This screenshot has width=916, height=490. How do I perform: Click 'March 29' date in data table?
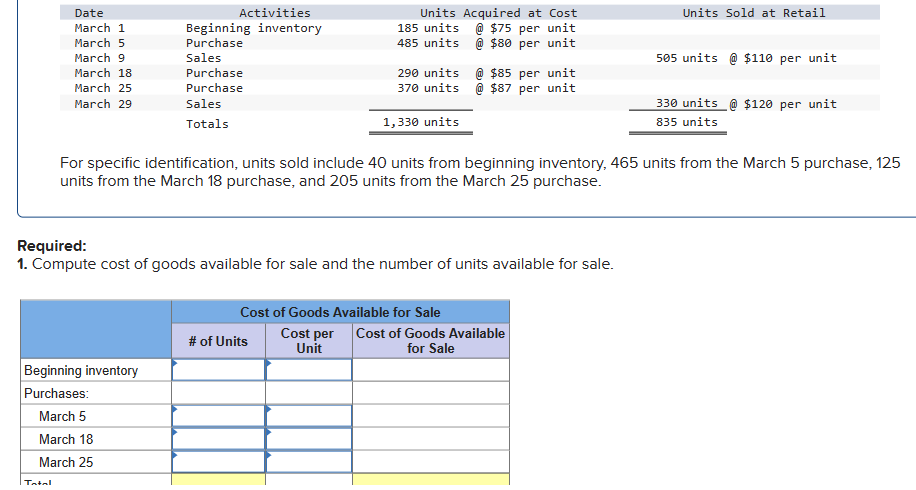click(103, 103)
